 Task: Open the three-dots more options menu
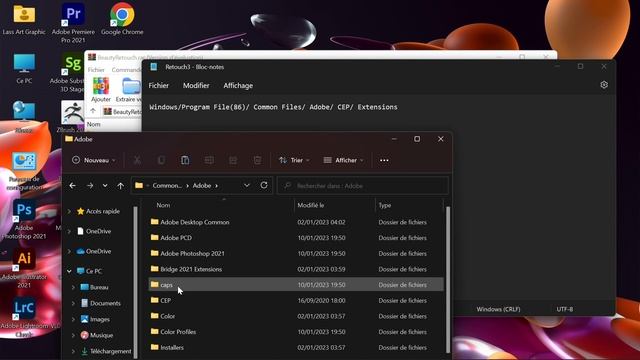pos(384,160)
